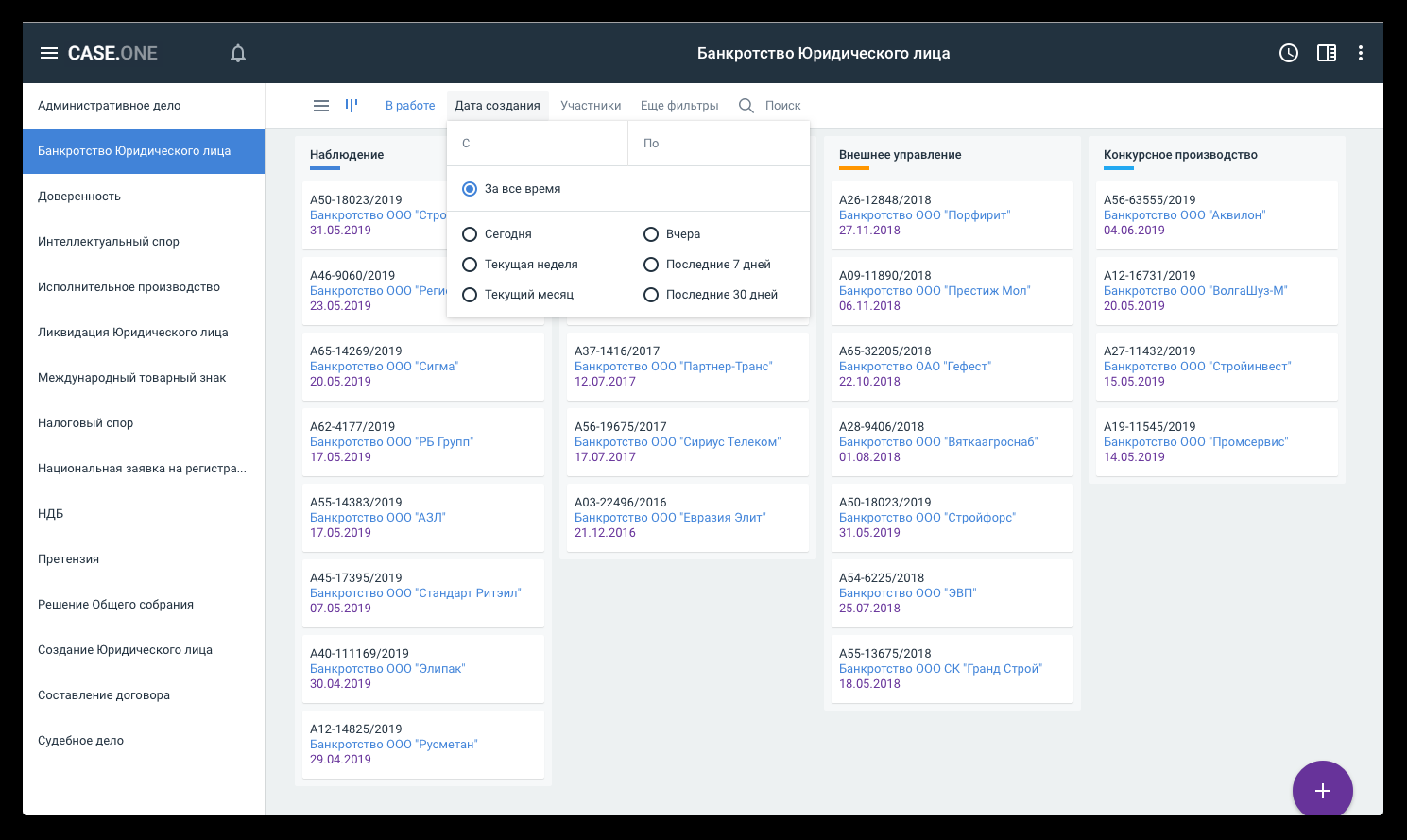
Task: Click the purple add case button
Action: point(1323,791)
